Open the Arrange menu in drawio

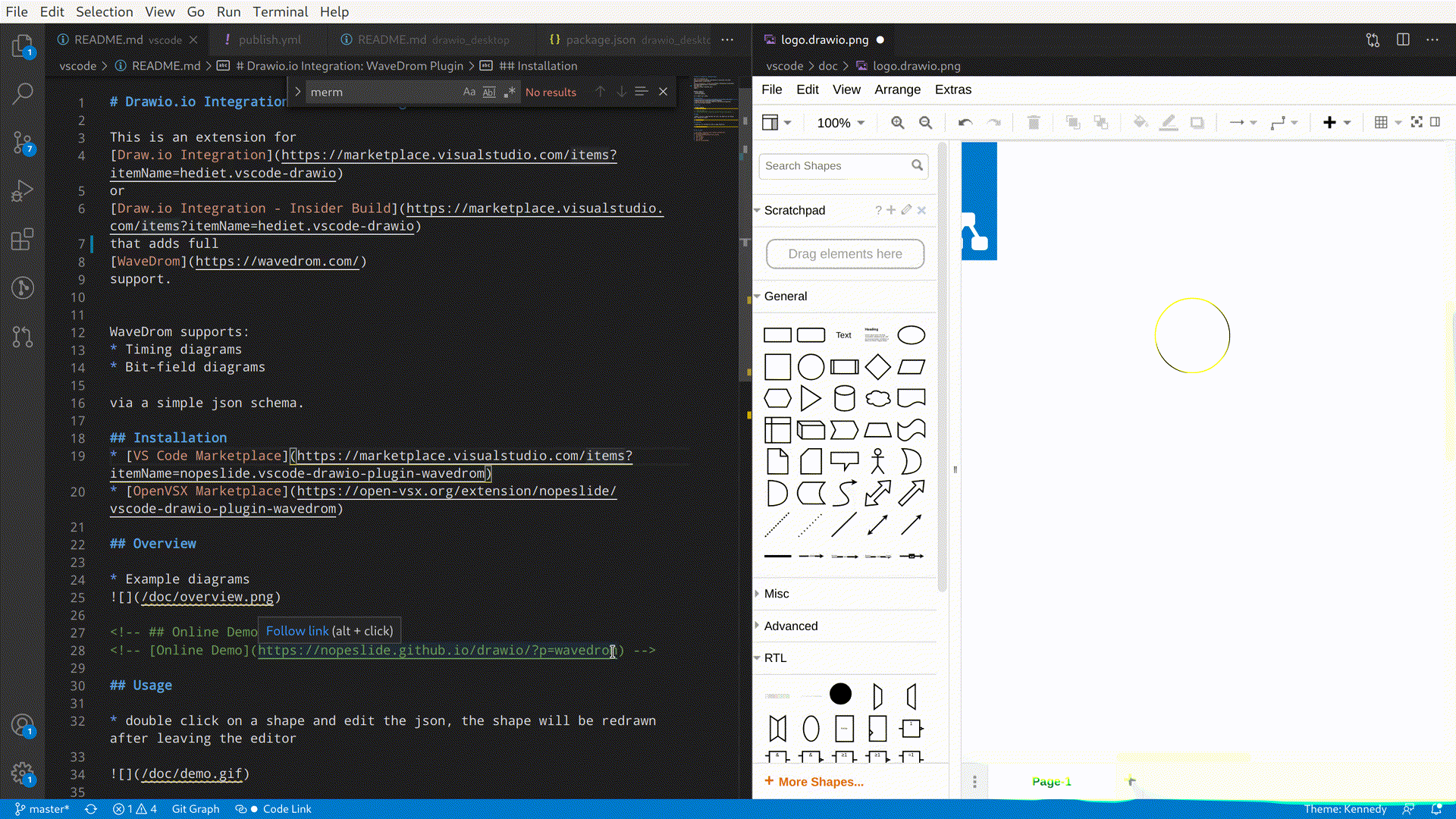pos(897,89)
